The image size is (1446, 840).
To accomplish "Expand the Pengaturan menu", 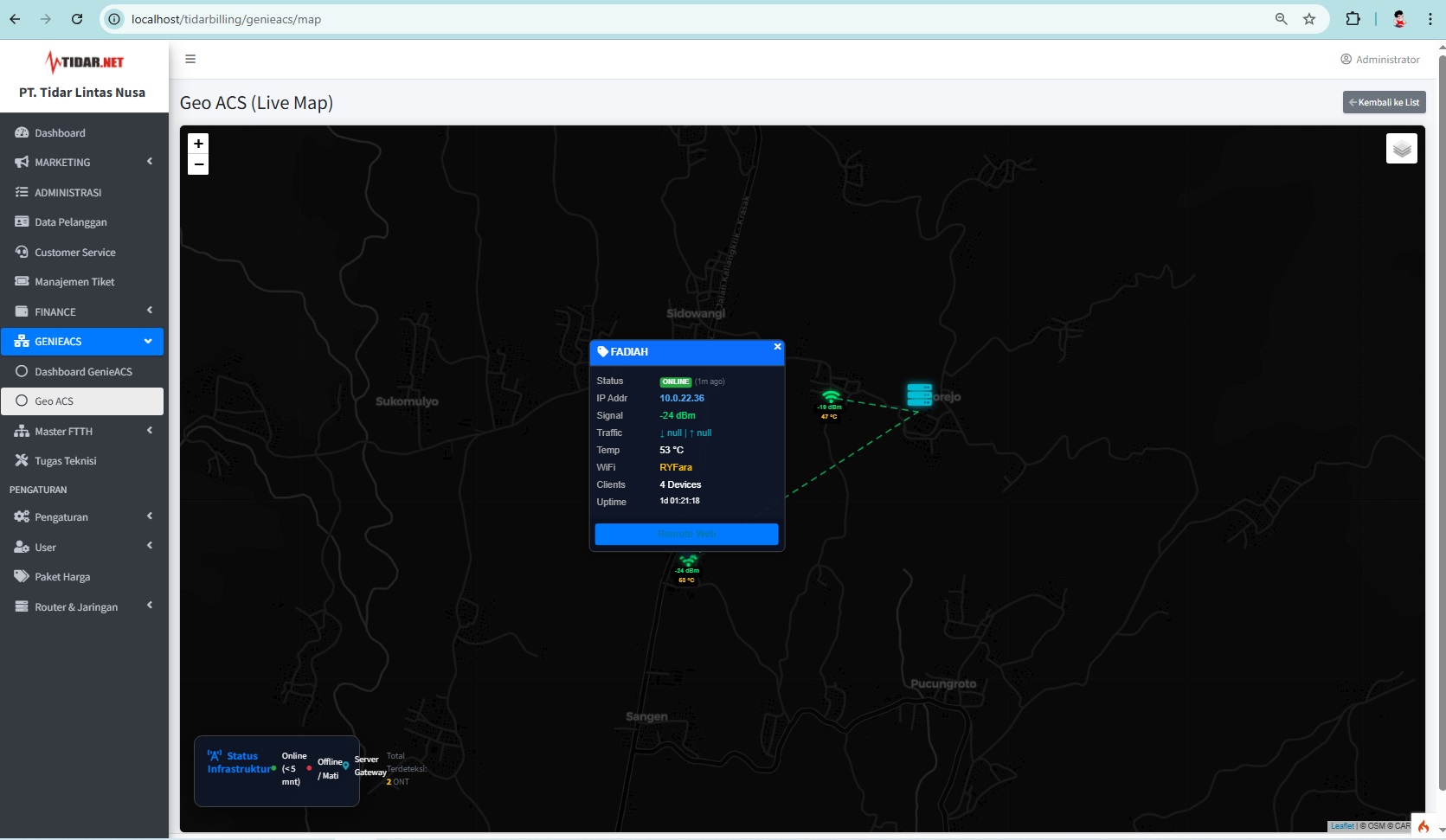I will [x=84, y=517].
